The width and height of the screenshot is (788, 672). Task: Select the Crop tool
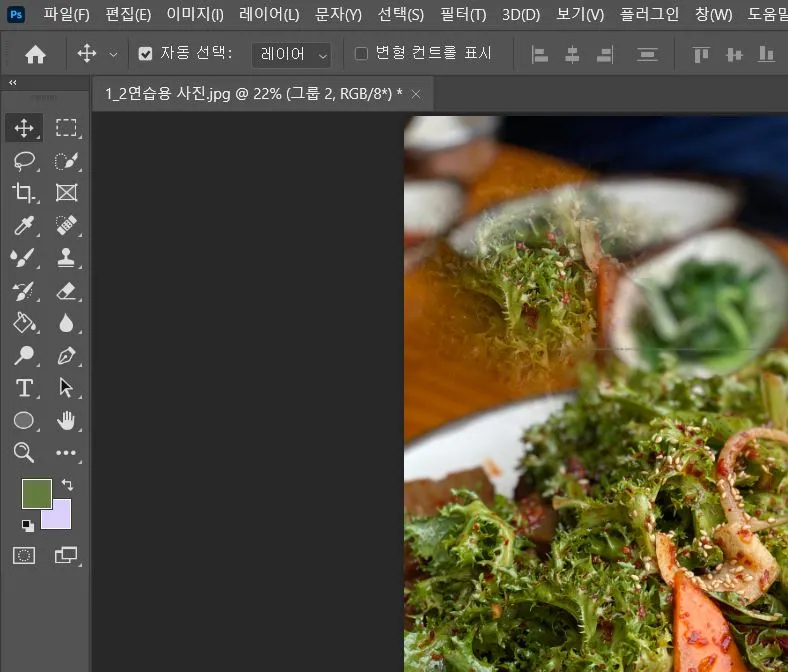24,193
